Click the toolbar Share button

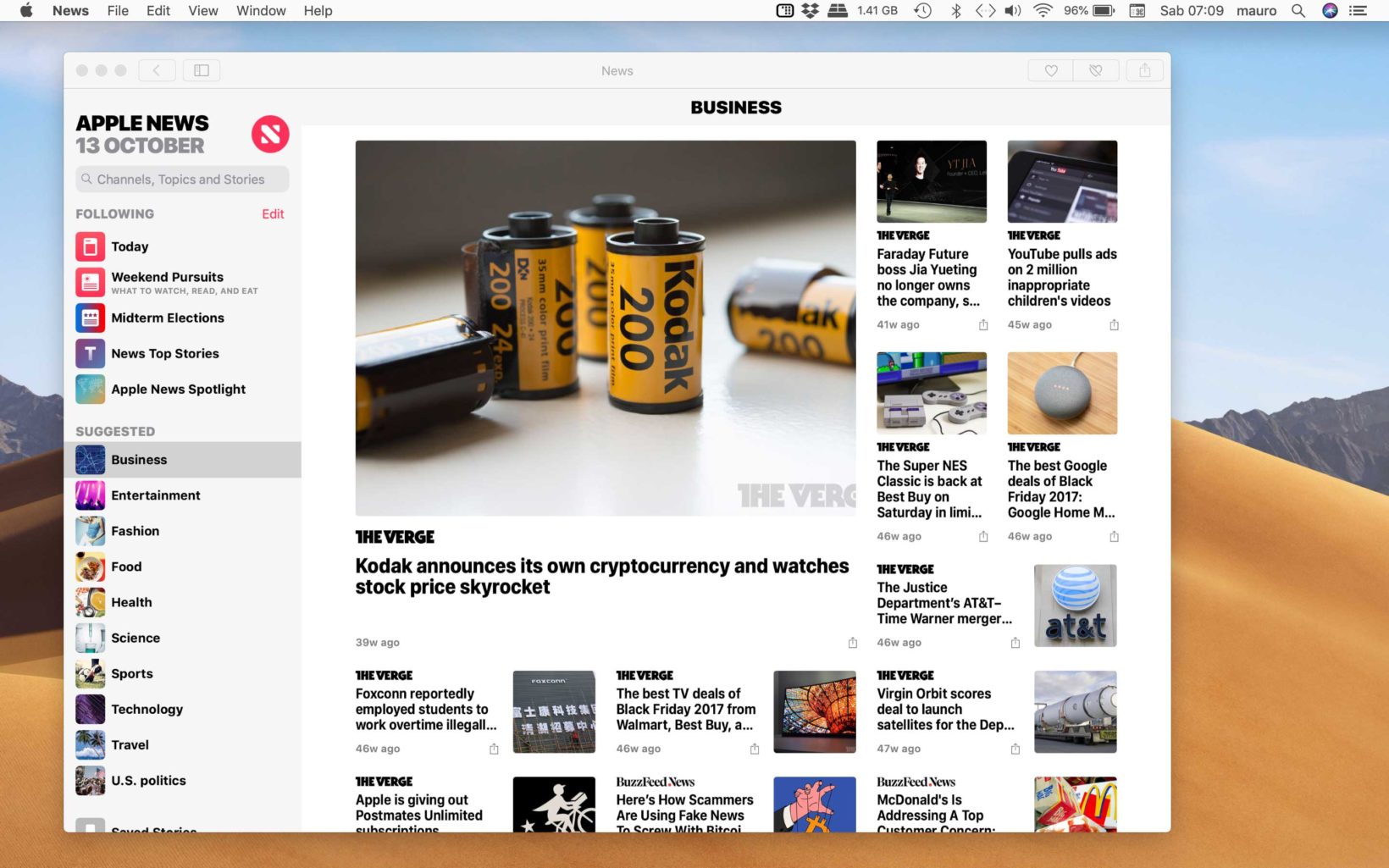(1145, 70)
